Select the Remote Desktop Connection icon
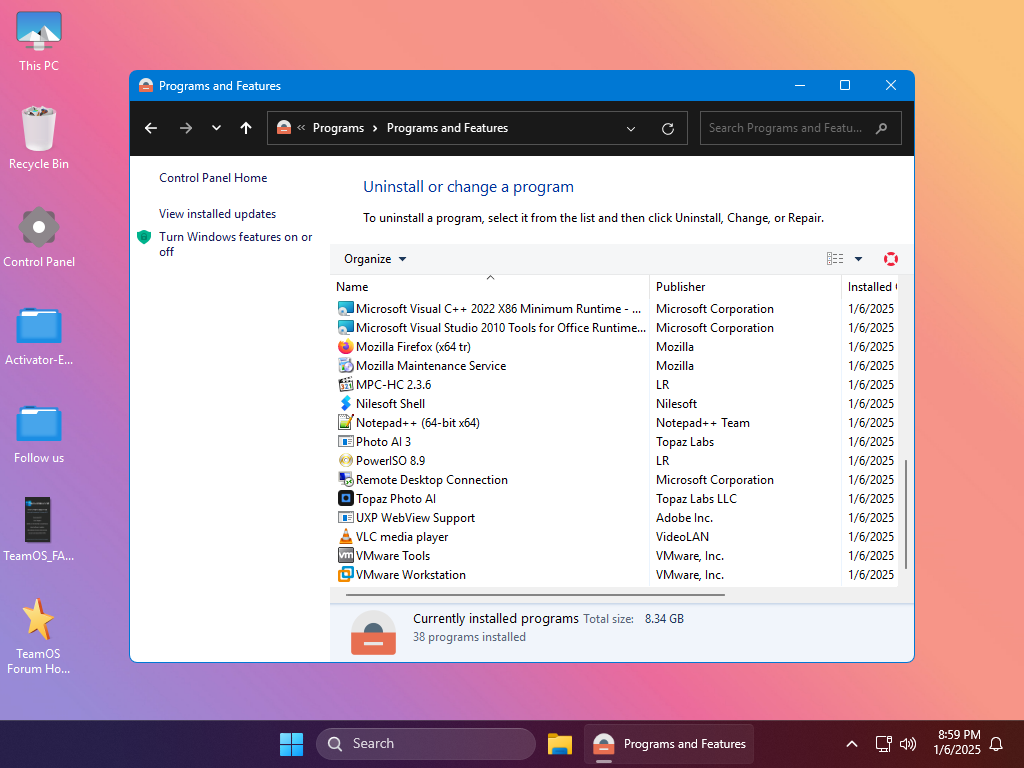1024x768 pixels. point(345,479)
